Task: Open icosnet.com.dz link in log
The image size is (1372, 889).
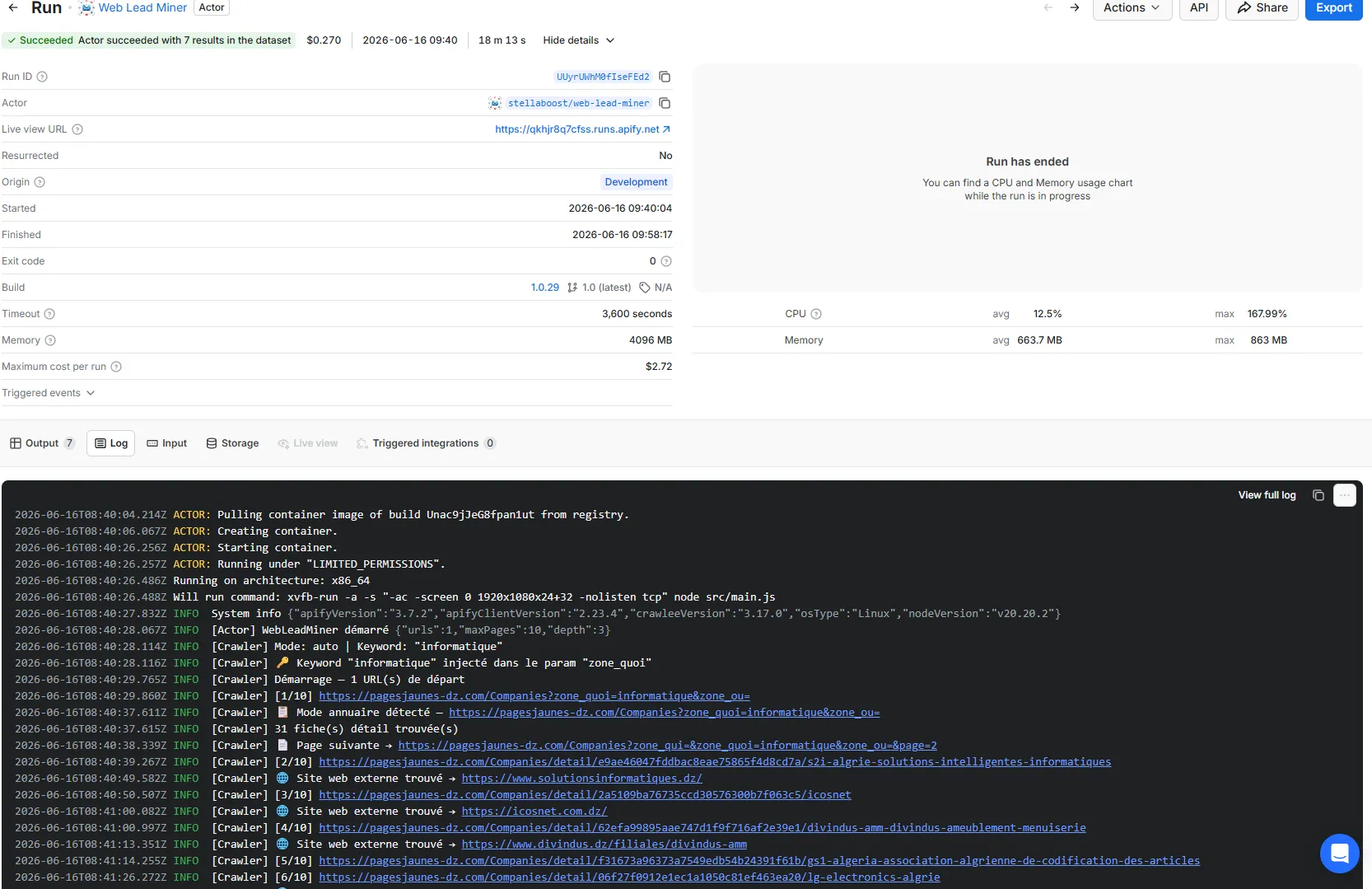Action: (x=534, y=812)
